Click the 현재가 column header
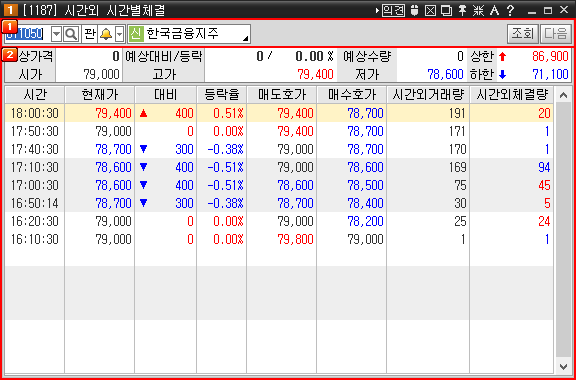576x380 pixels. [100, 95]
